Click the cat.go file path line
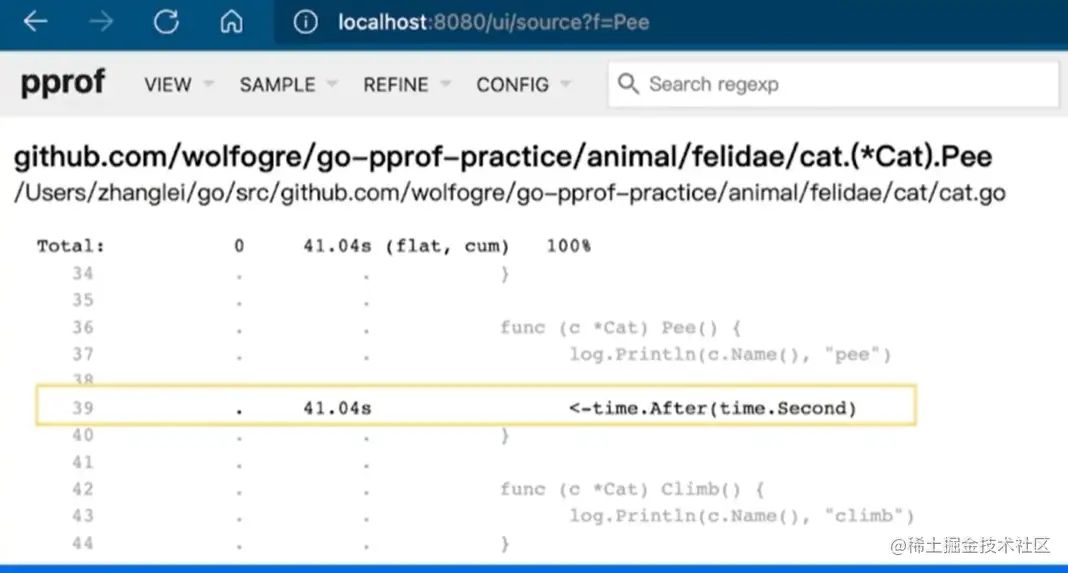The height and width of the screenshot is (573, 1068). tap(509, 193)
